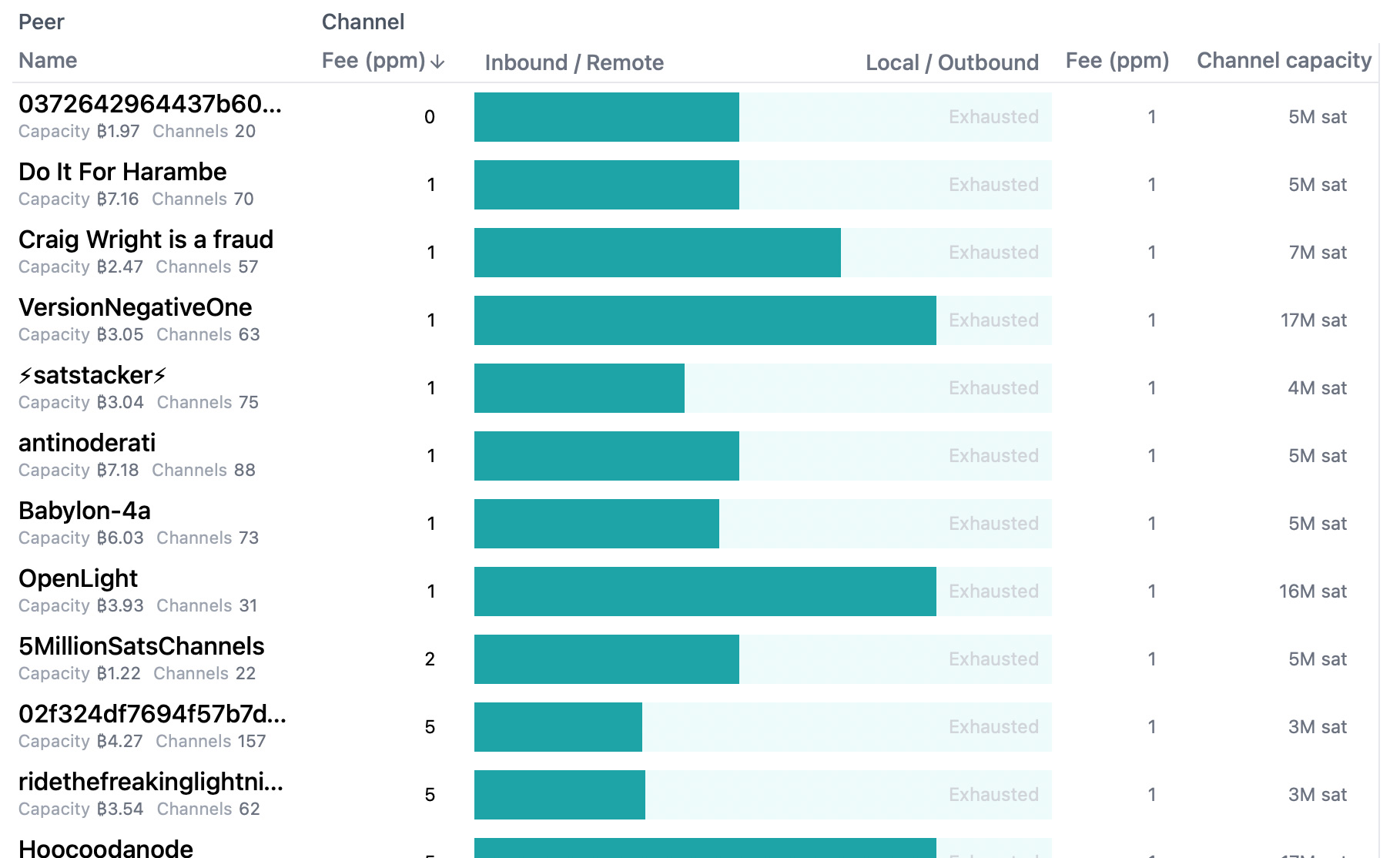Sort by the Peer Name column header
Viewport: 1400px width, 858px height.
(48, 60)
